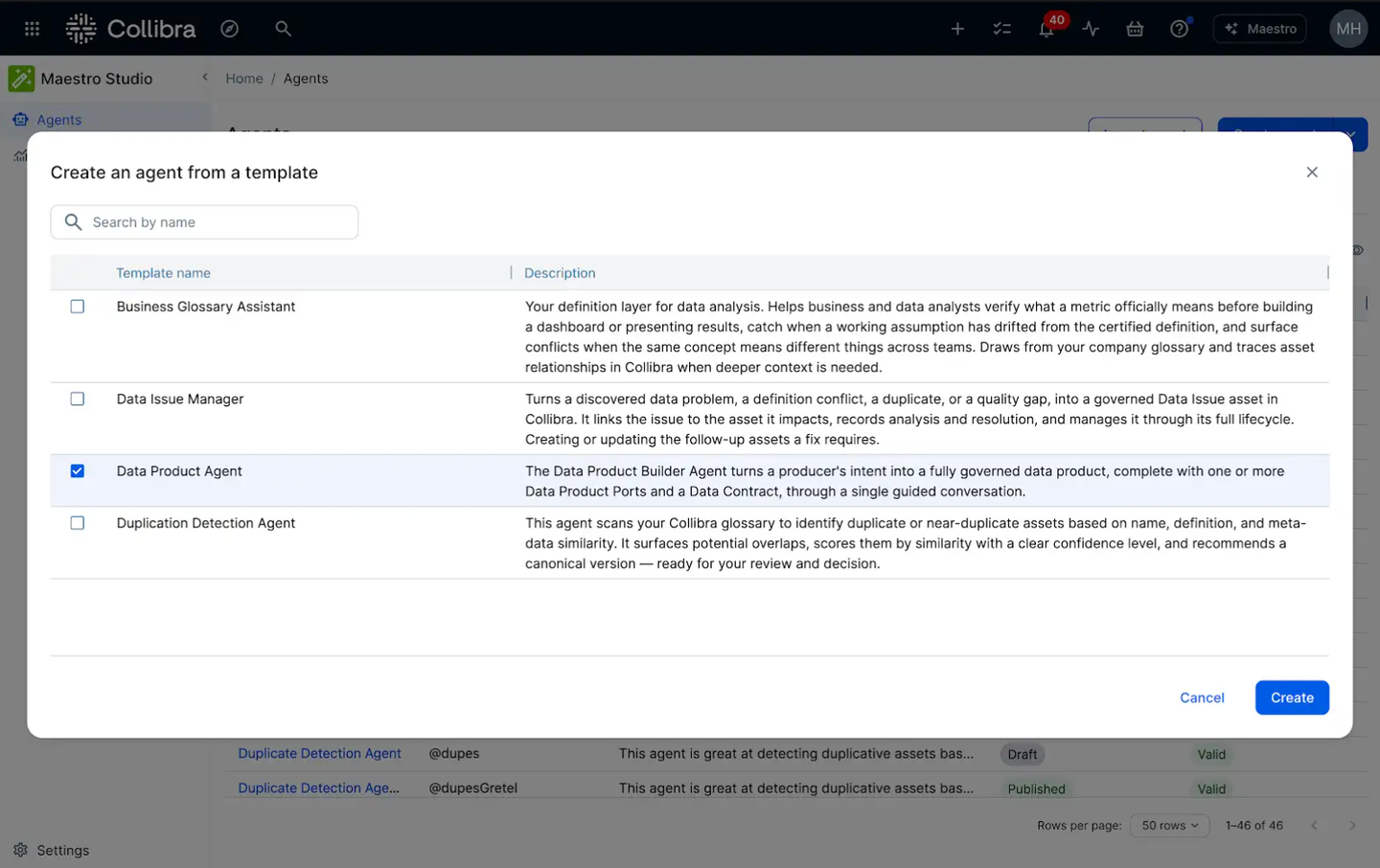The height and width of the screenshot is (868, 1380).
Task: Open the help question mark icon
Action: [1180, 29]
